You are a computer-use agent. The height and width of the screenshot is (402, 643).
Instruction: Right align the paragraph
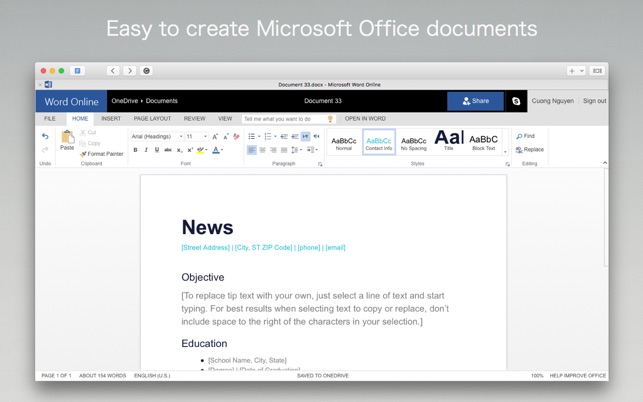tap(273, 150)
